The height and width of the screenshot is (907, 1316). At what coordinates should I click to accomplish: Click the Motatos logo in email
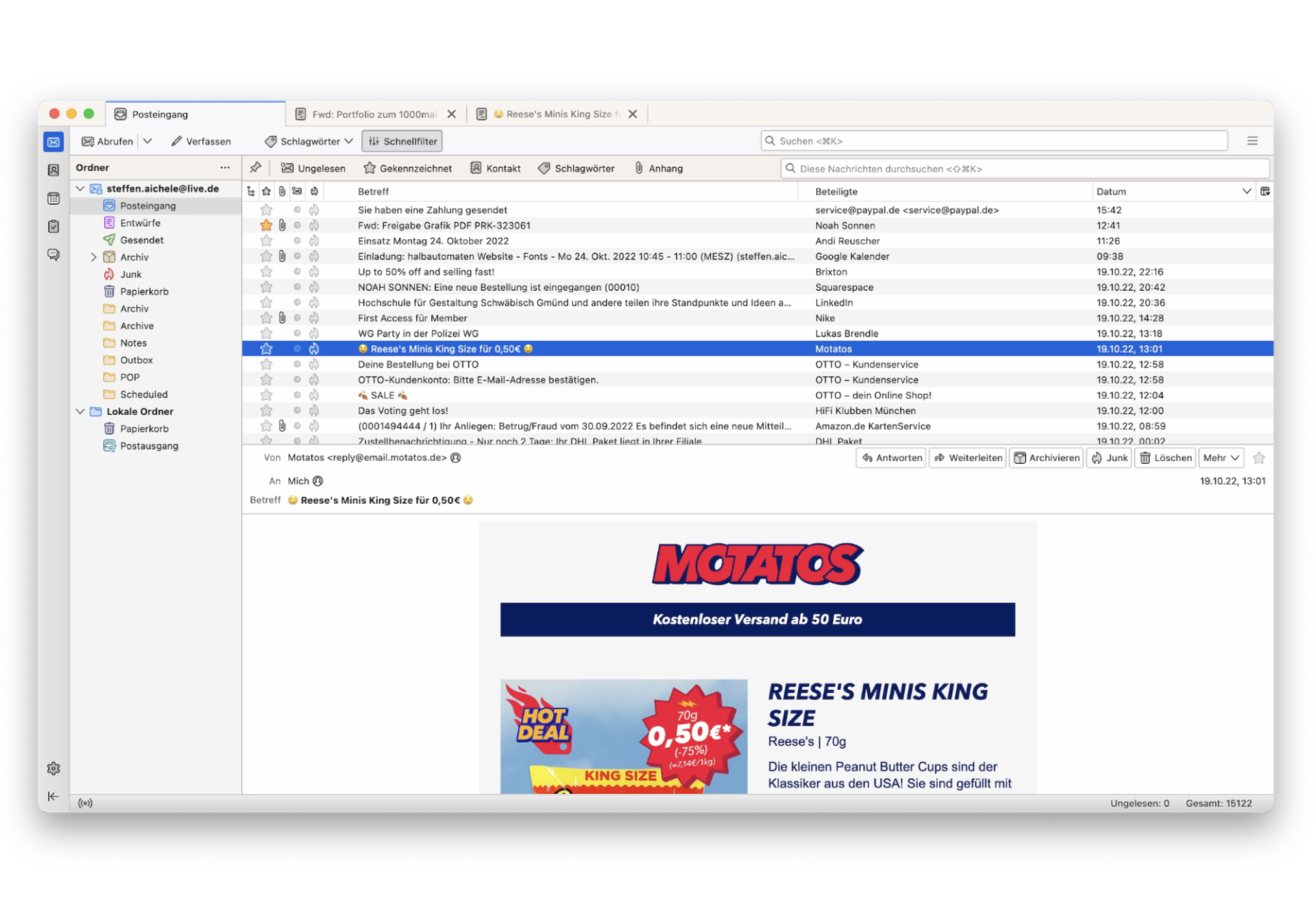click(x=757, y=563)
